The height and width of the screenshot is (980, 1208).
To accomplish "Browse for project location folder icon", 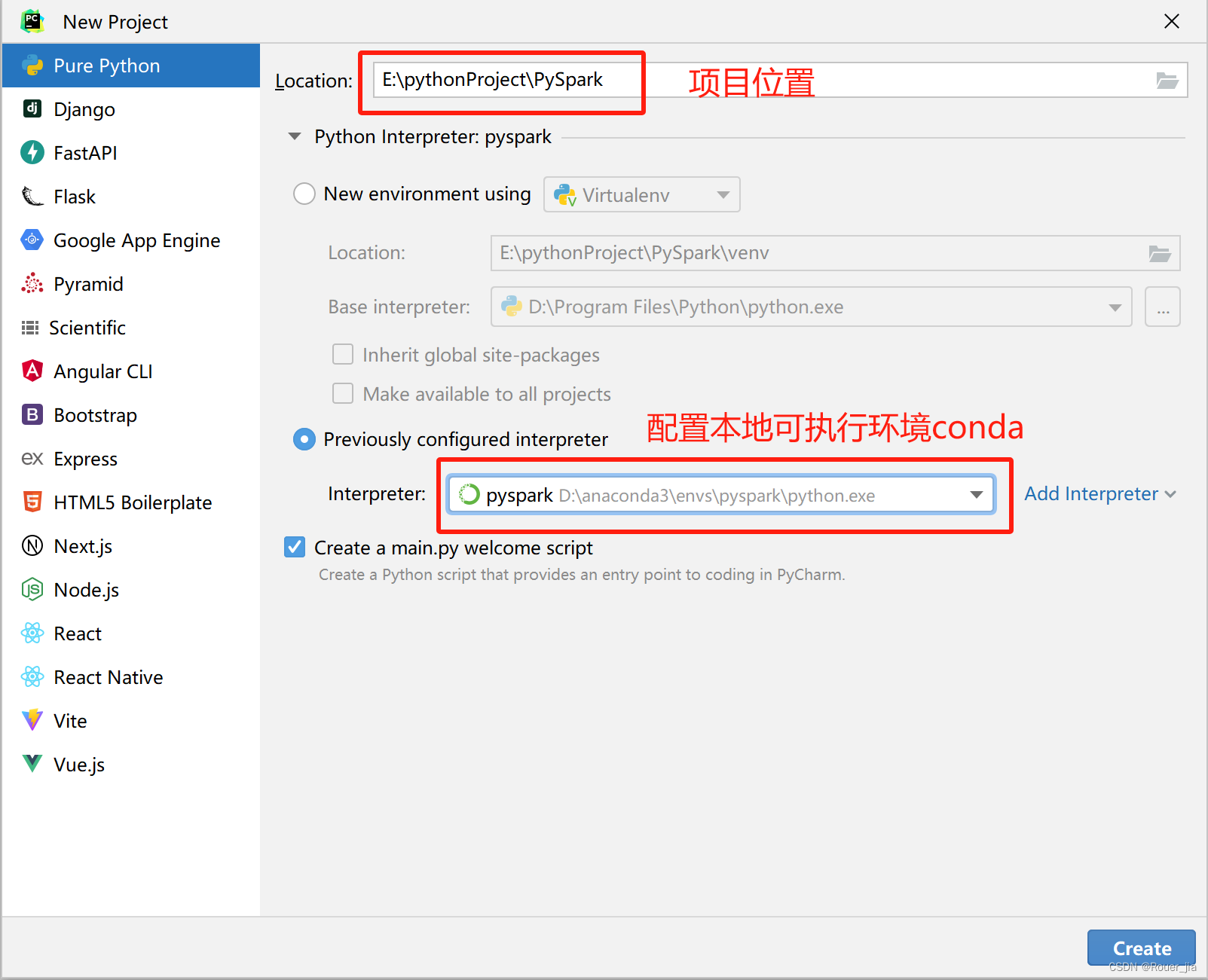I will [1167, 80].
